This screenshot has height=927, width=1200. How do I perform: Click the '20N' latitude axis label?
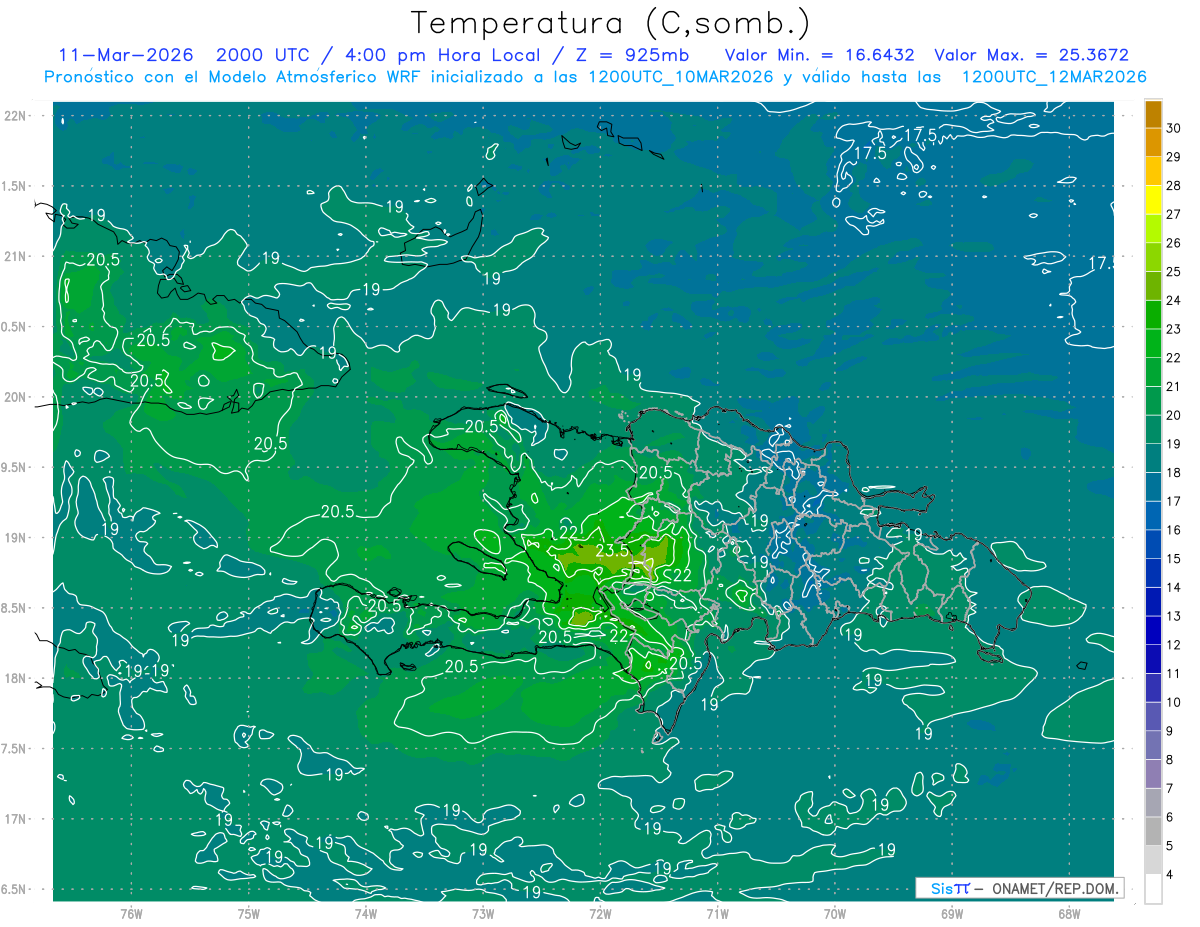pos(15,397)
